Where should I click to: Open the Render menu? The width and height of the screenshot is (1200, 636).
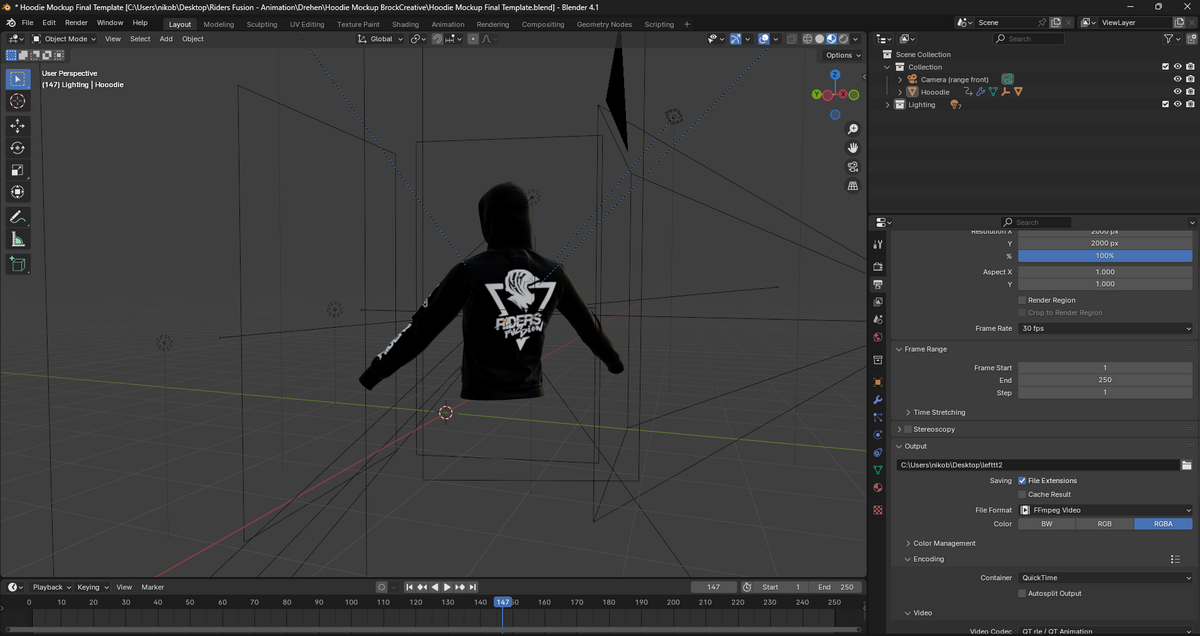76,22
